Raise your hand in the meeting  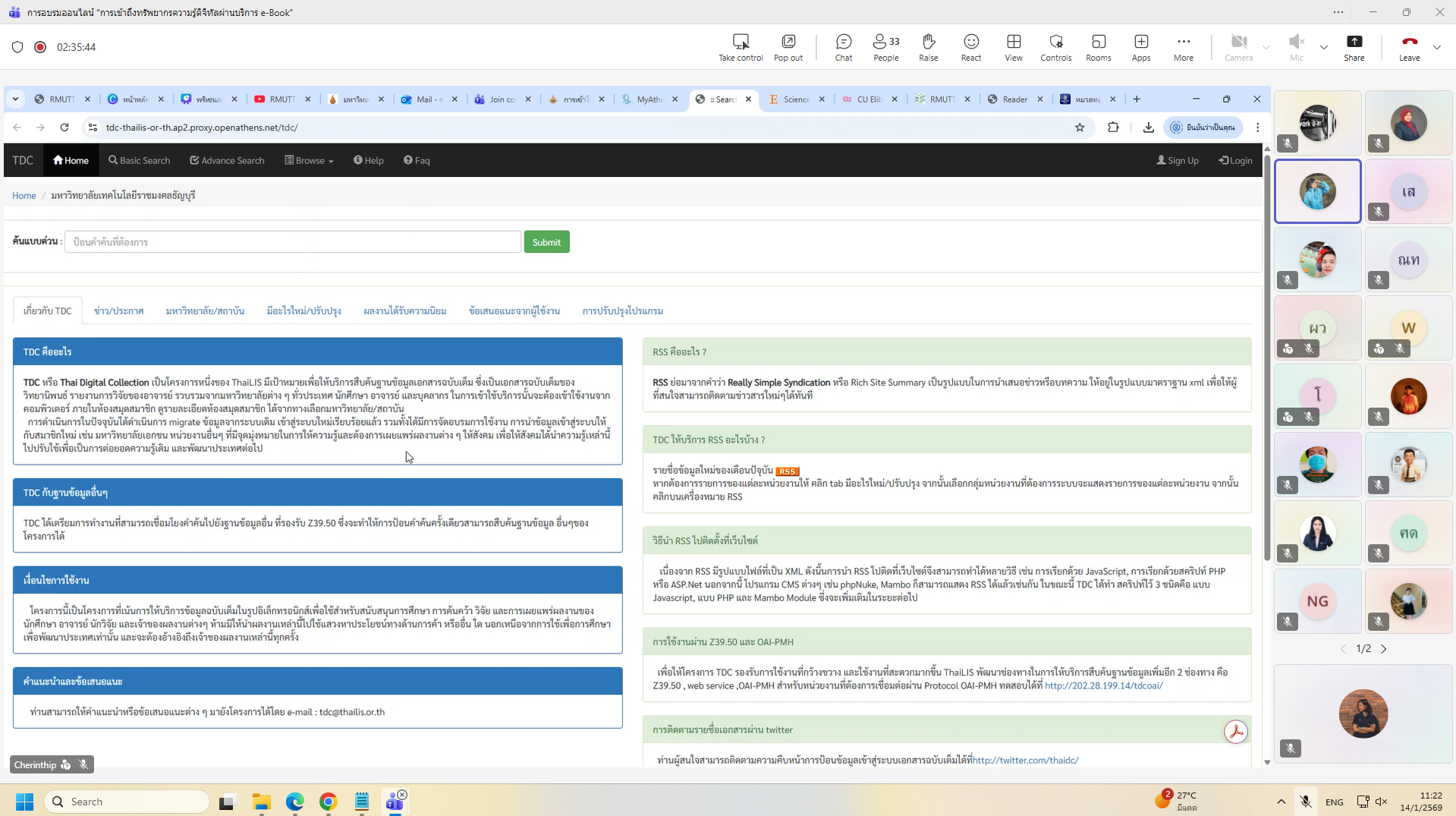point(928,47)
